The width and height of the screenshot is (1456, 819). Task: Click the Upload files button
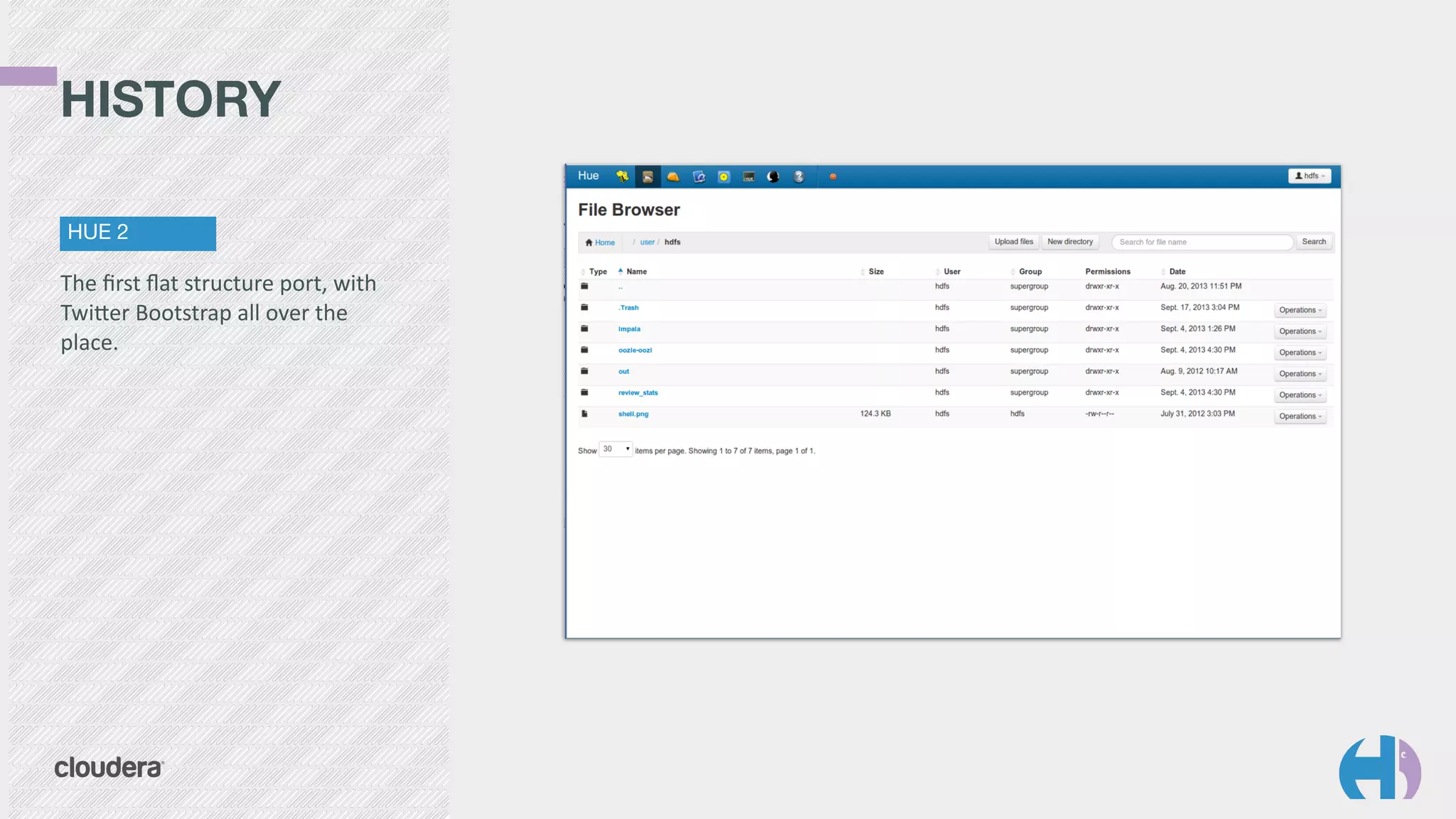point(1013,242)
